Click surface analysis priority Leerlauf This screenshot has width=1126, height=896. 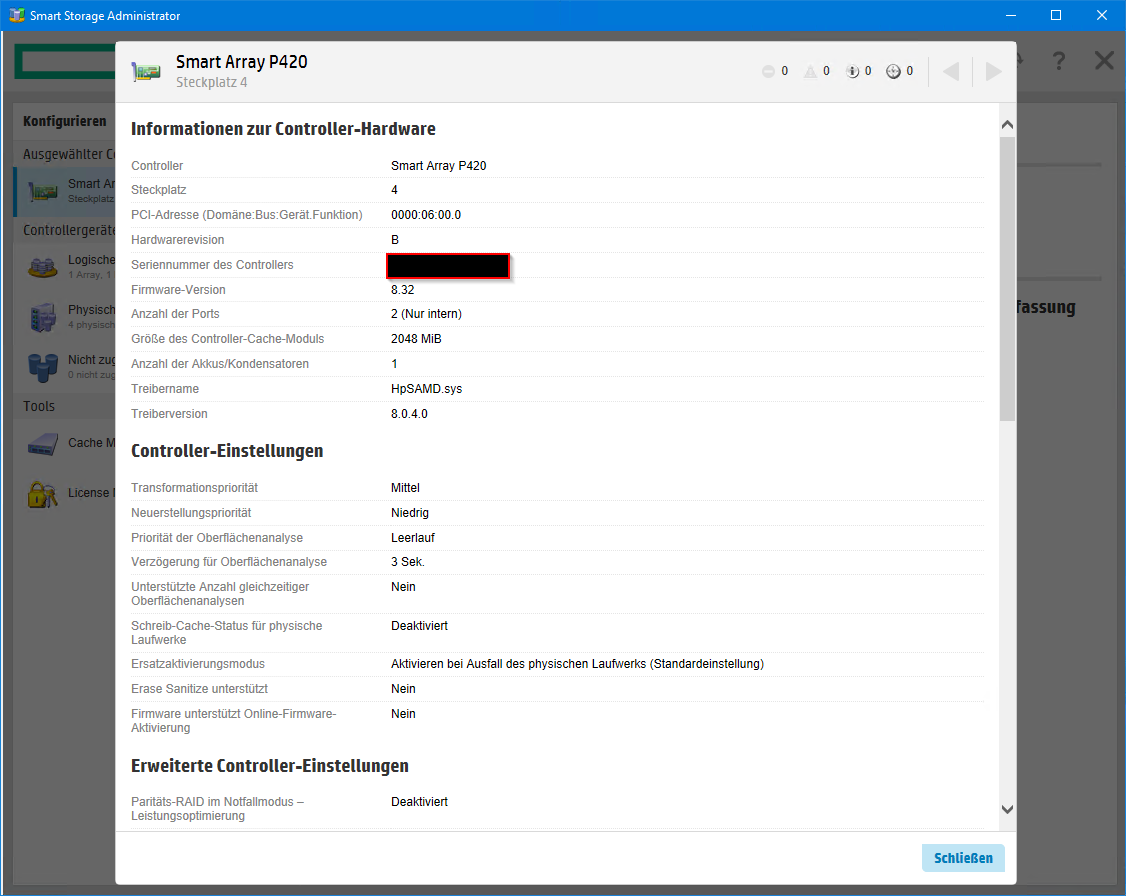(x=413, y=538)
